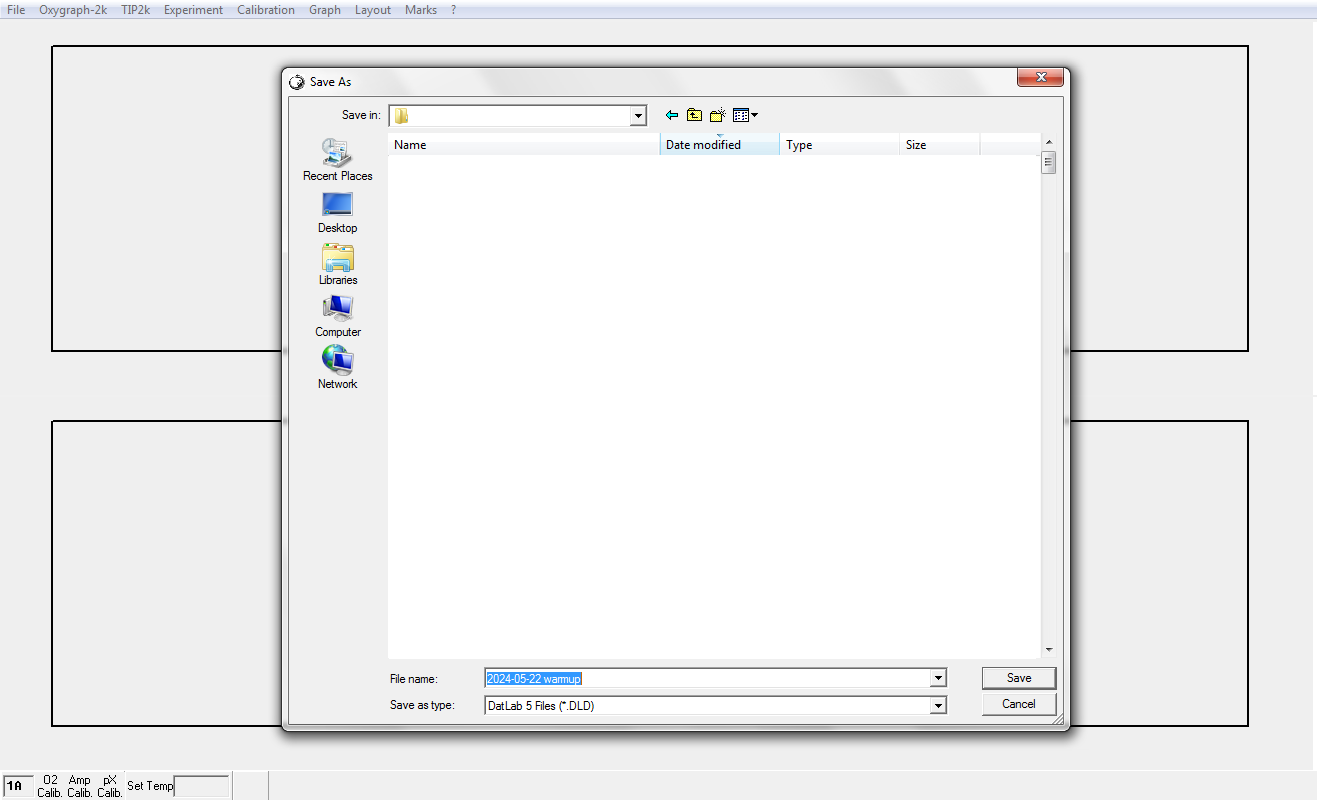Image resolution: width=1317 pixels, height=800 pixels.
Task: Open the Experiment menu
Action: click(x=193, y=10)
